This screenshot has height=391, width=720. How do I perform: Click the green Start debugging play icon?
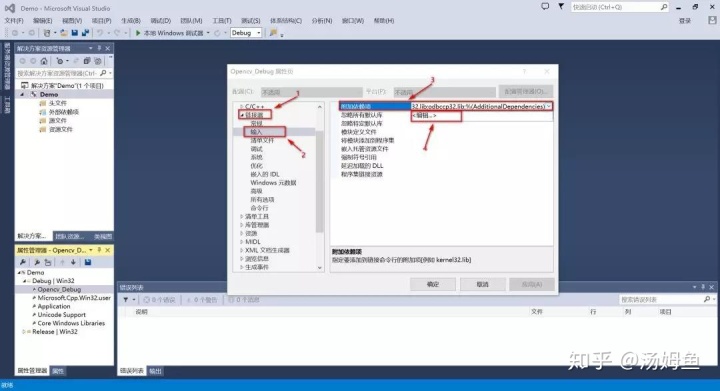pyautogui.click(x=138, y=33)
